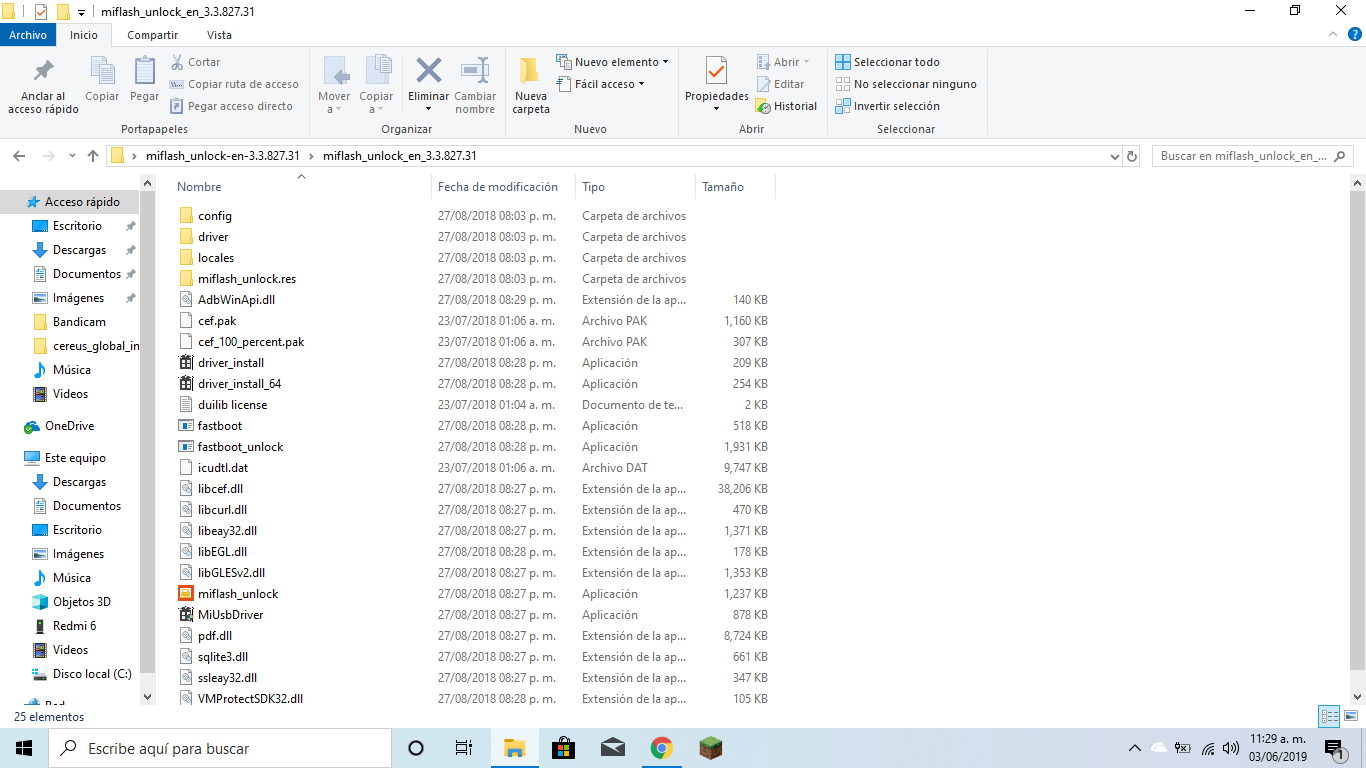This screenshot has width=1366, height=768.
Task: Open the Mover a dropdown
Action: (334, 103)
